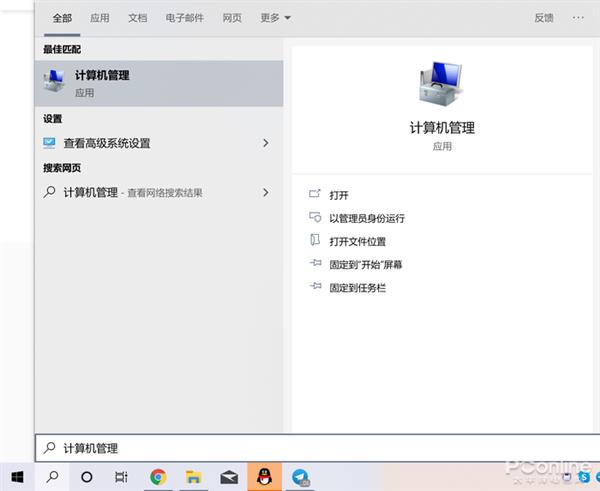
Task: Switch to the 网页 tab
Action: (x=232, y=18)
